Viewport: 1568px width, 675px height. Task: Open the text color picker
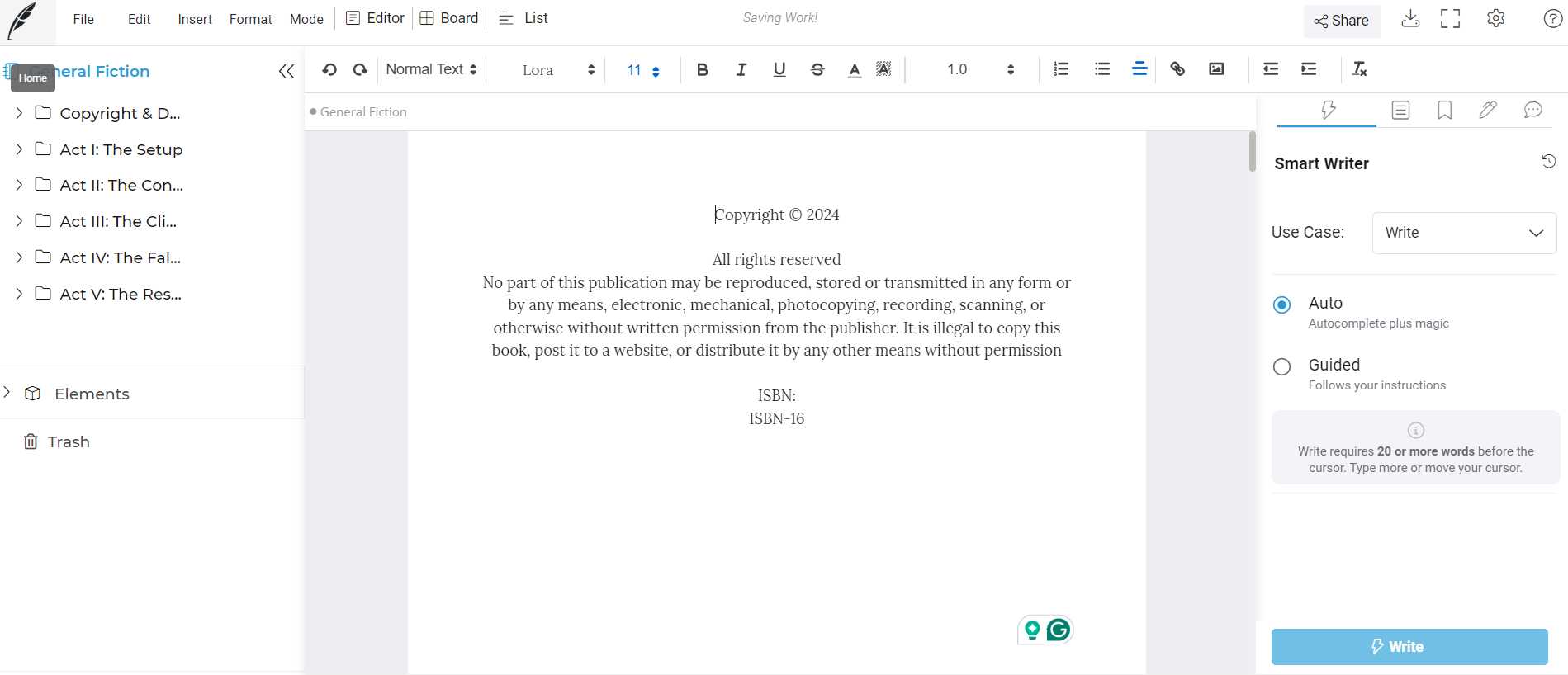[x=855, y=69]
